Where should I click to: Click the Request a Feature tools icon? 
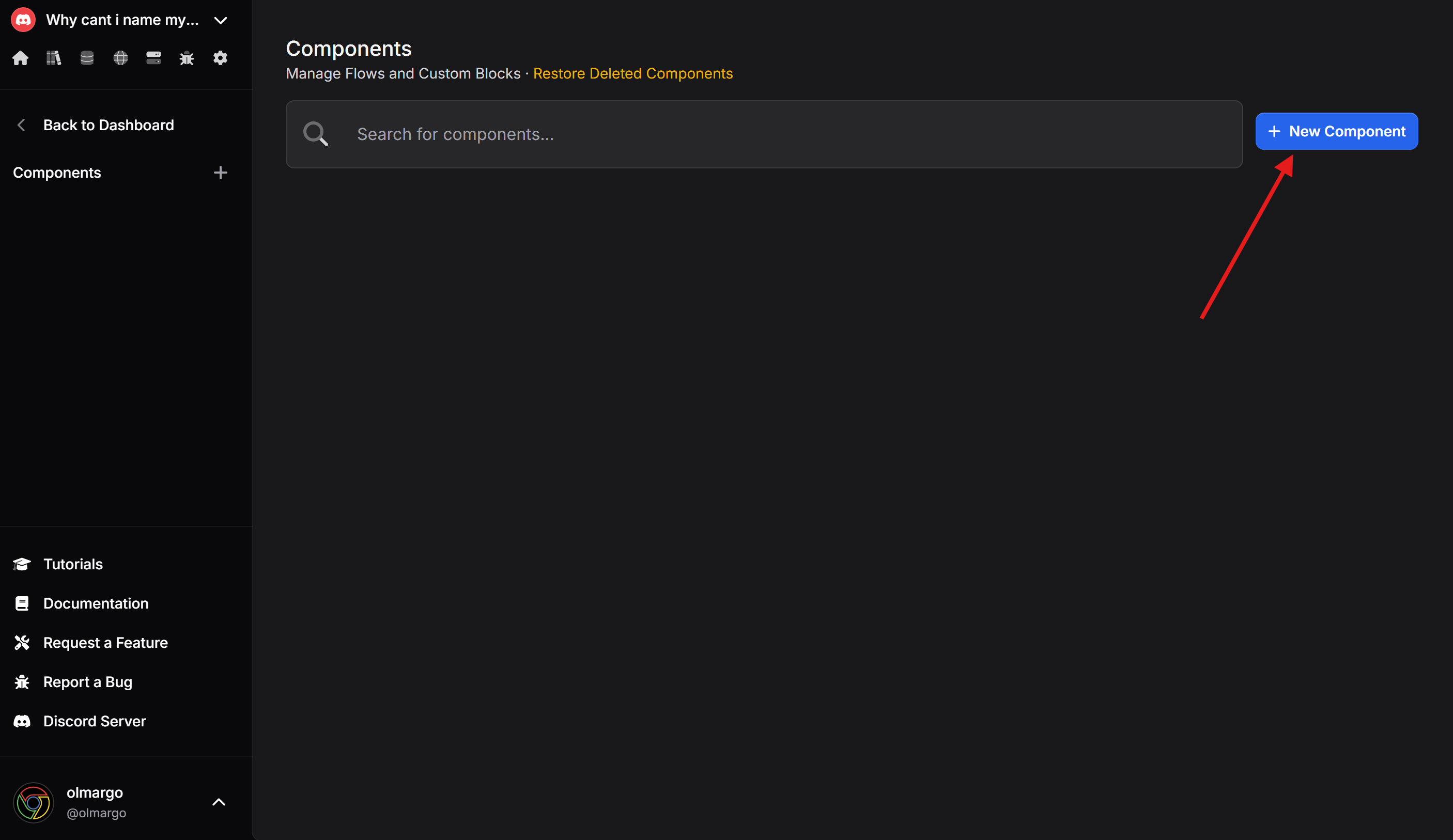coord(22,642)
